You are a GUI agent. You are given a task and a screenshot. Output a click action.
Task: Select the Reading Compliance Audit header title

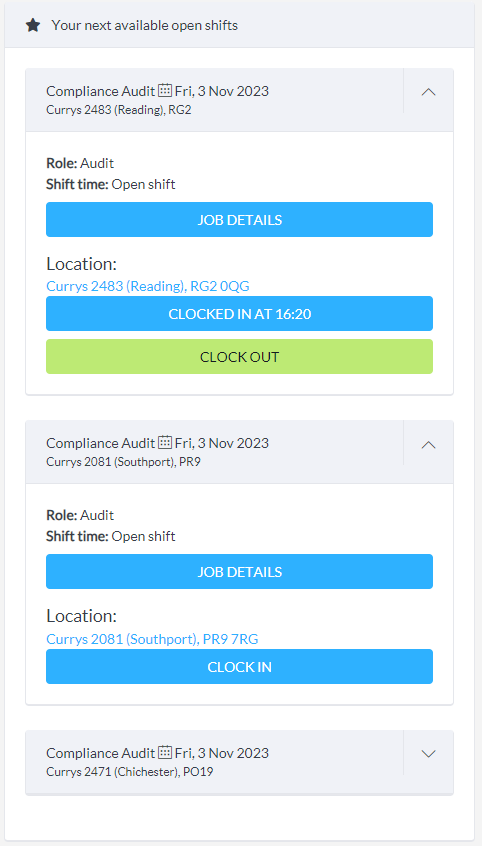point(100,91)
